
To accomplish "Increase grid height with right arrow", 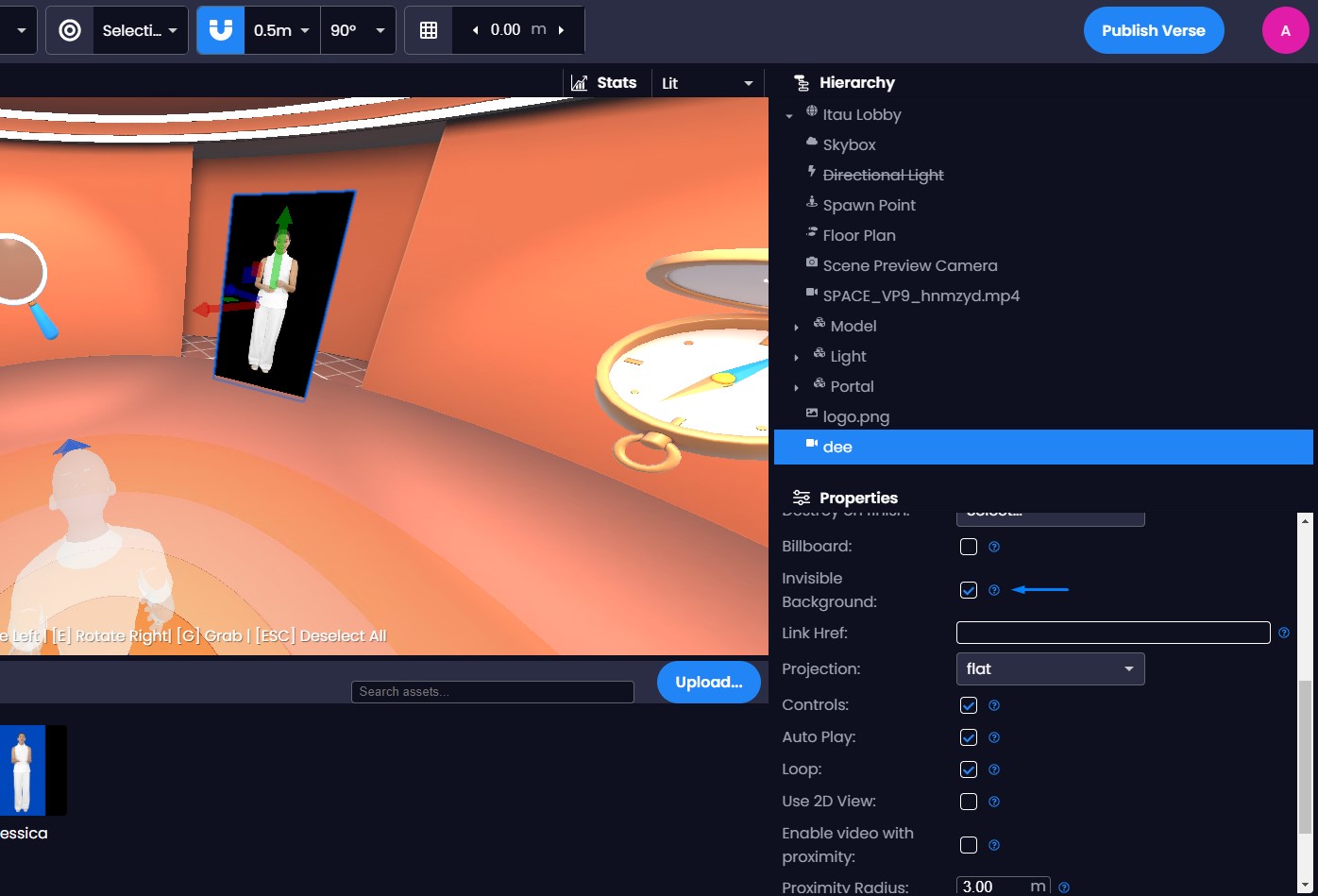I will (561, 30).
